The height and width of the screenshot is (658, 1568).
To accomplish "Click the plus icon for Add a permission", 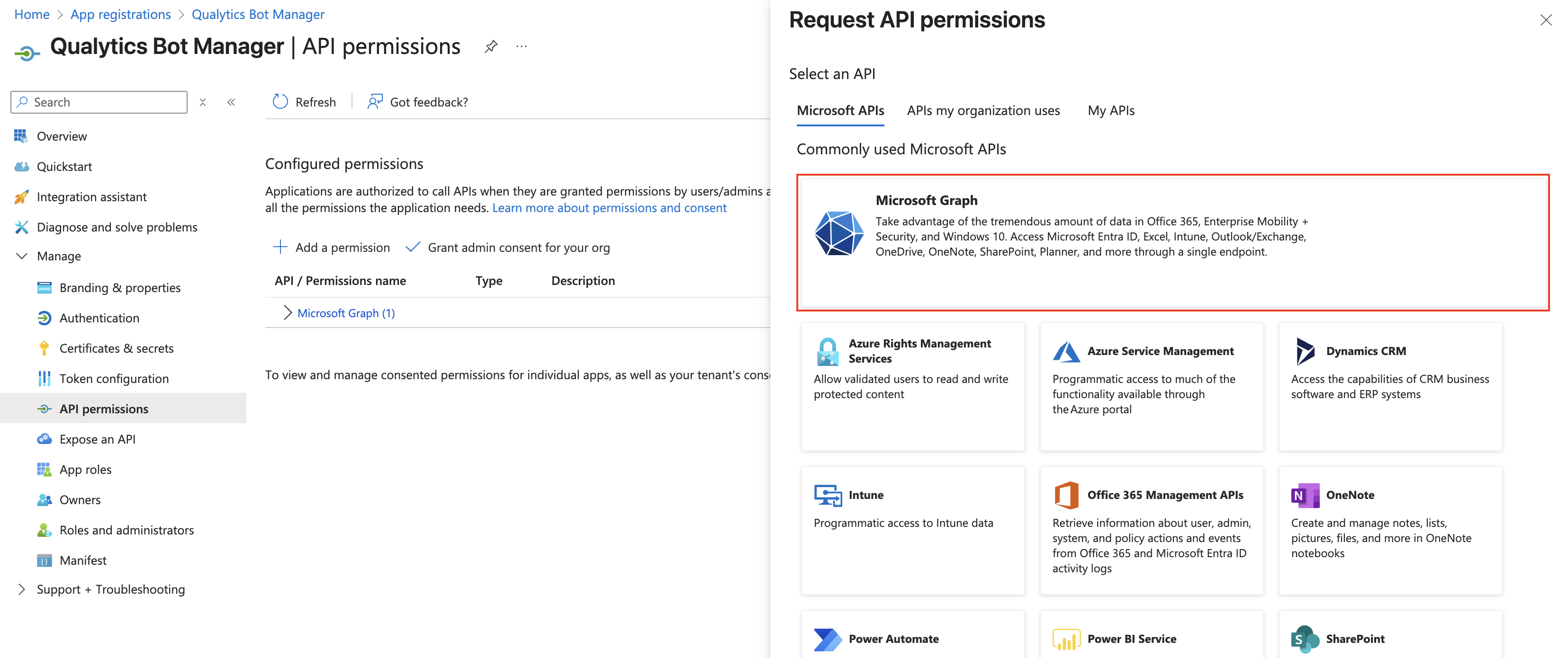I will click(x=280, y=247).
